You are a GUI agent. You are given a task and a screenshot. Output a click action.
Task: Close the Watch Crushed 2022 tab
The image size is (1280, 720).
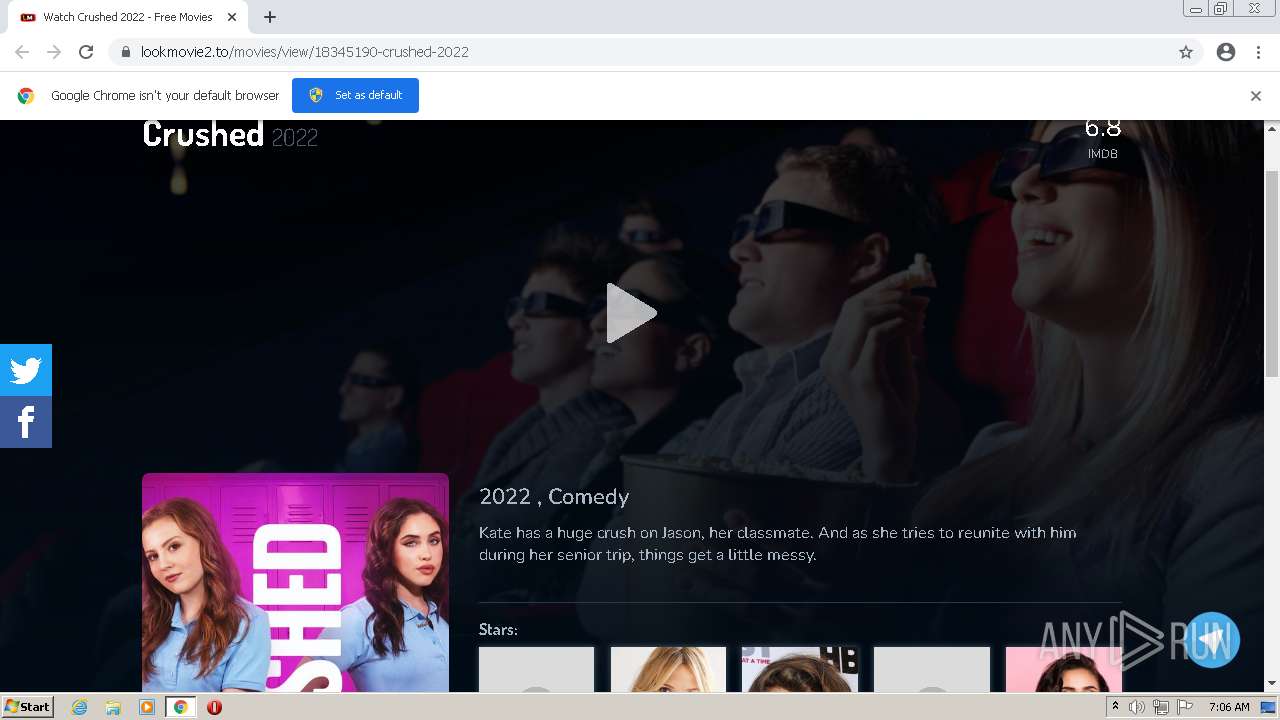(232, 17)
